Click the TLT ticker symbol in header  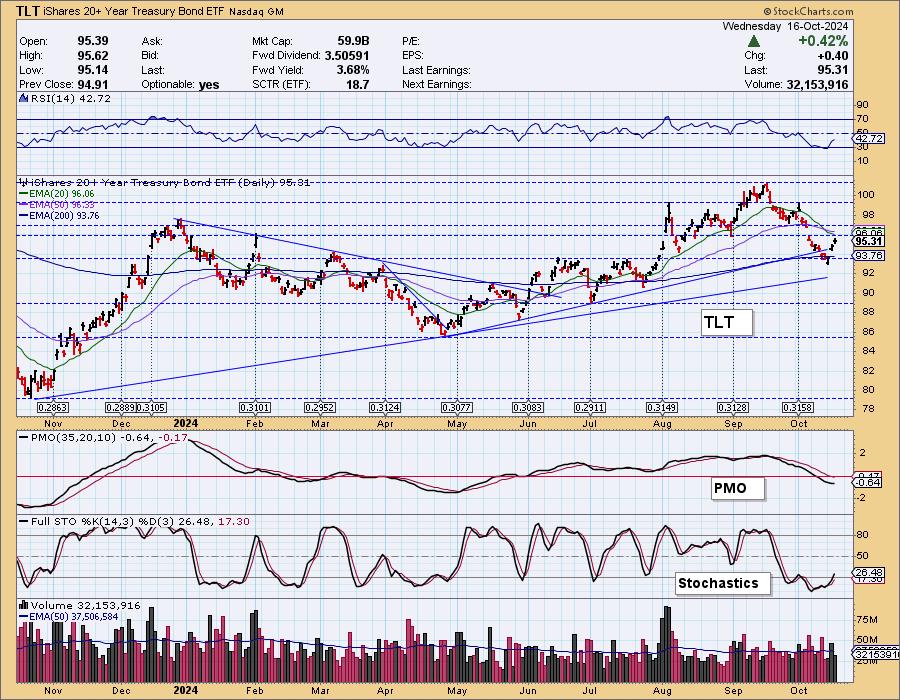point(28,11)
